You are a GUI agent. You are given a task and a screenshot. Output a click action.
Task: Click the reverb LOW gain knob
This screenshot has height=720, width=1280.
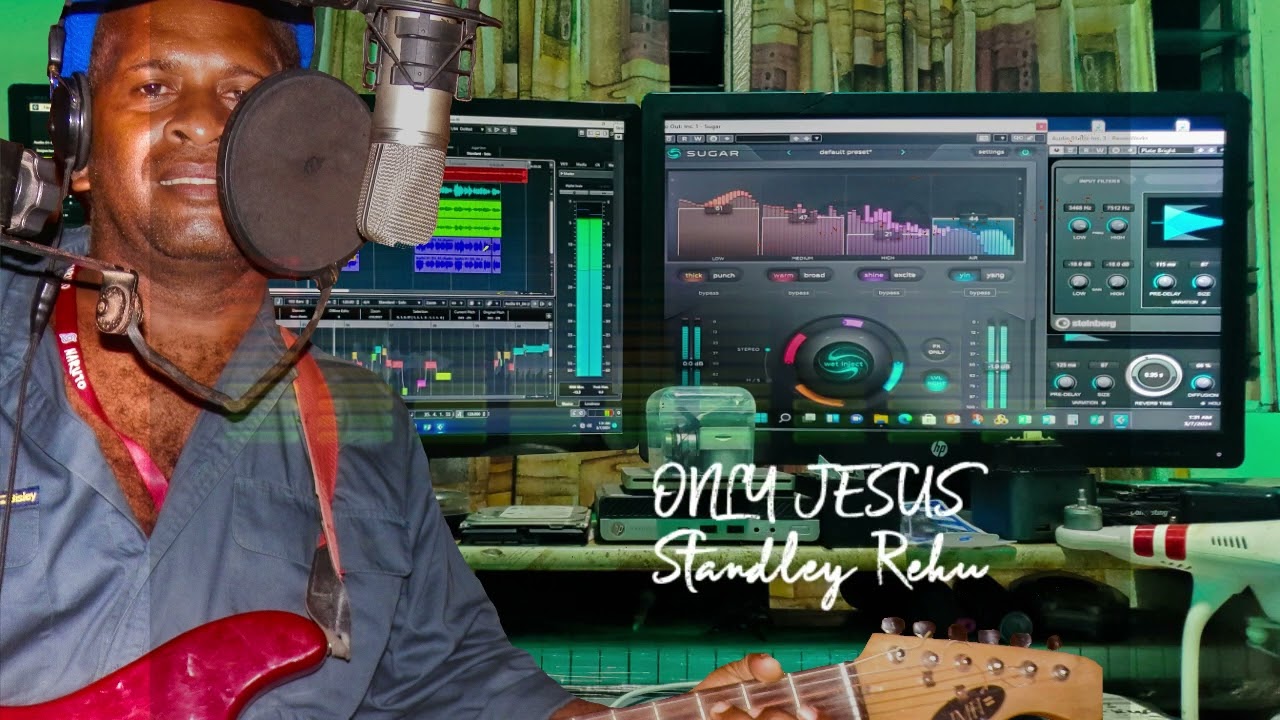point(1079,280)
